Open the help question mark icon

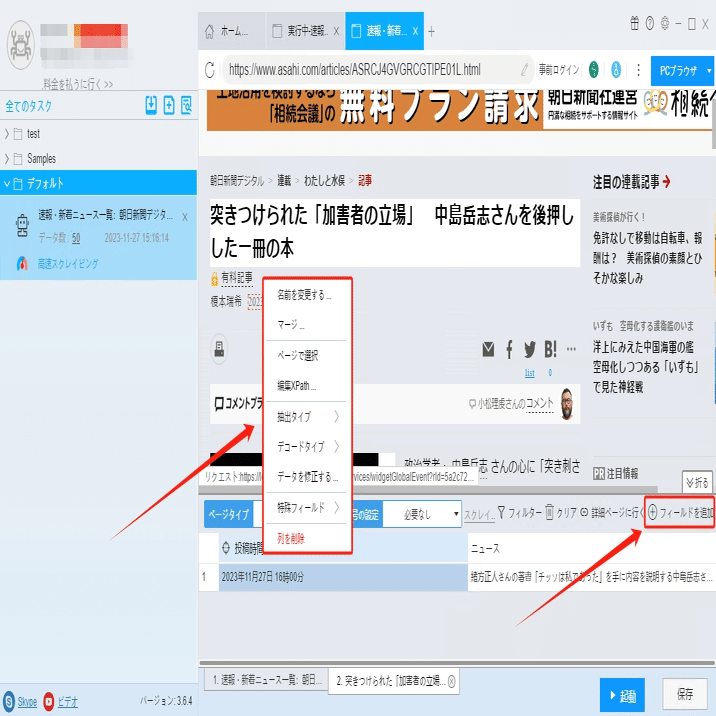(x=649, y=23)
